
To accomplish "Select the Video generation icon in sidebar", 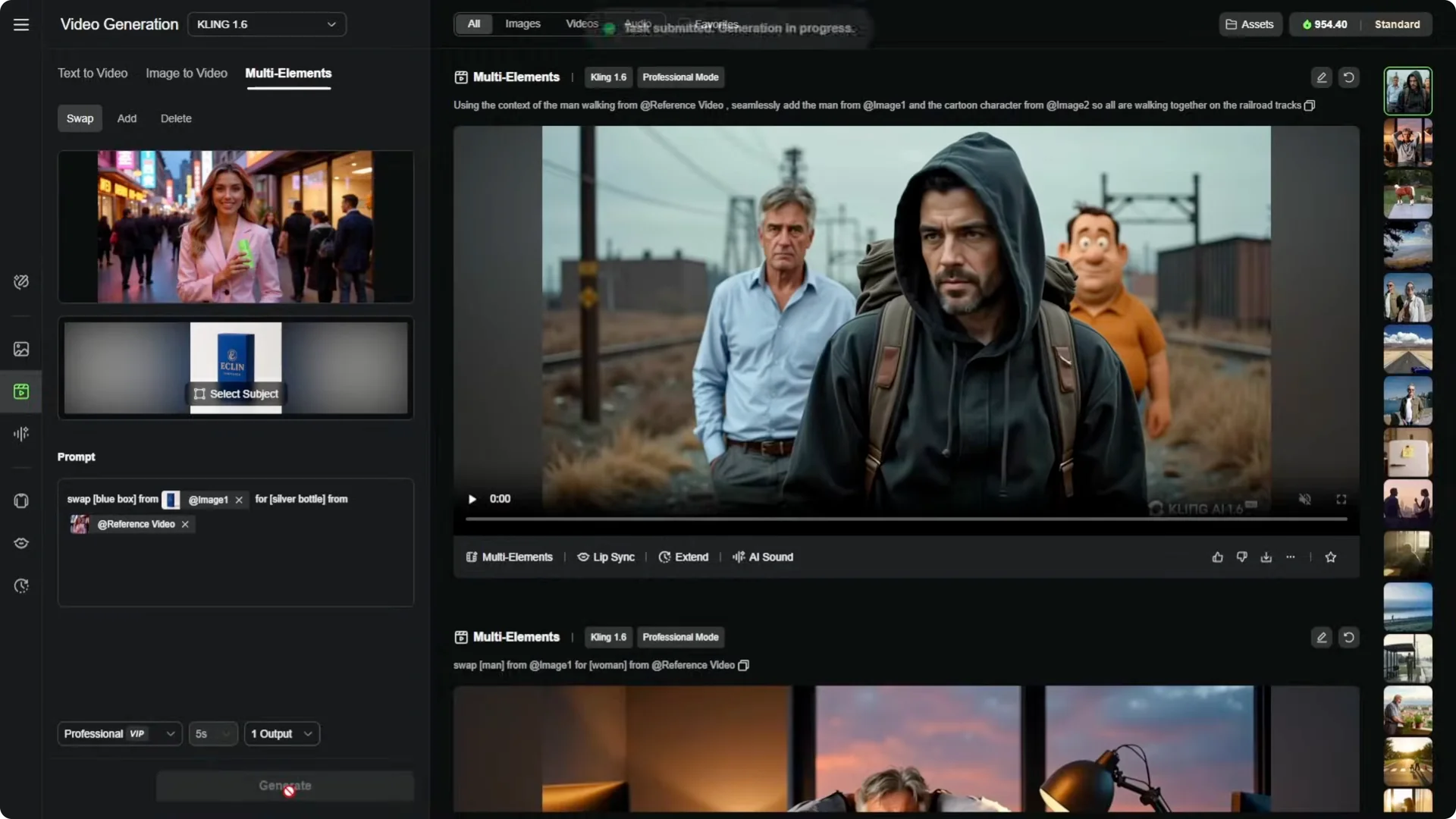I will [x=20, y=392].
